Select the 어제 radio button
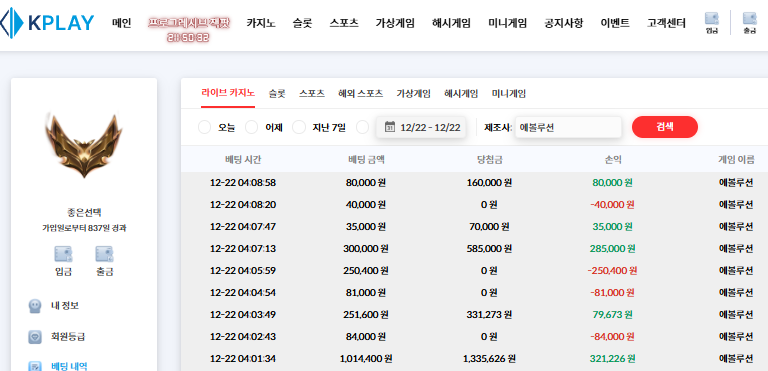Viewport: 768px width, 371px height. tap(251, 127)
